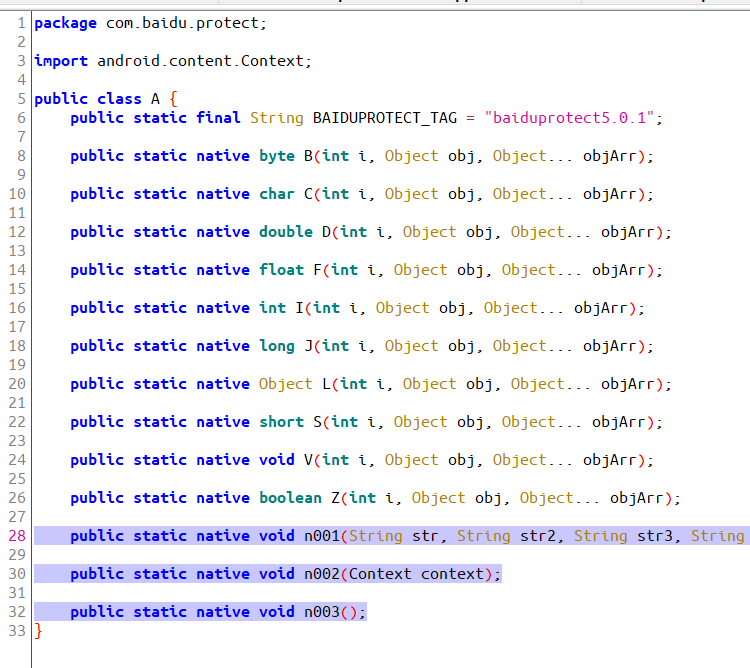Image resolution: width=750 pixels, height=668 pixels.
Task: Click line number 28 in gutter
Action: [x=17, y=536]
